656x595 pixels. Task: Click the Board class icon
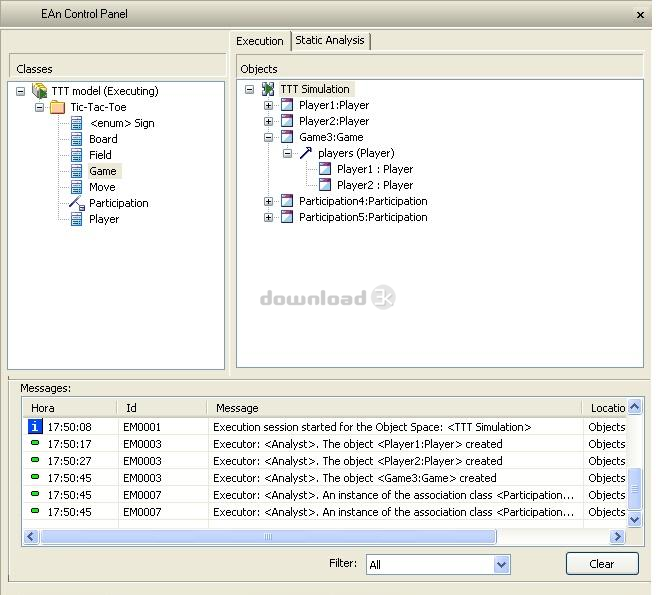click(77, 139)
